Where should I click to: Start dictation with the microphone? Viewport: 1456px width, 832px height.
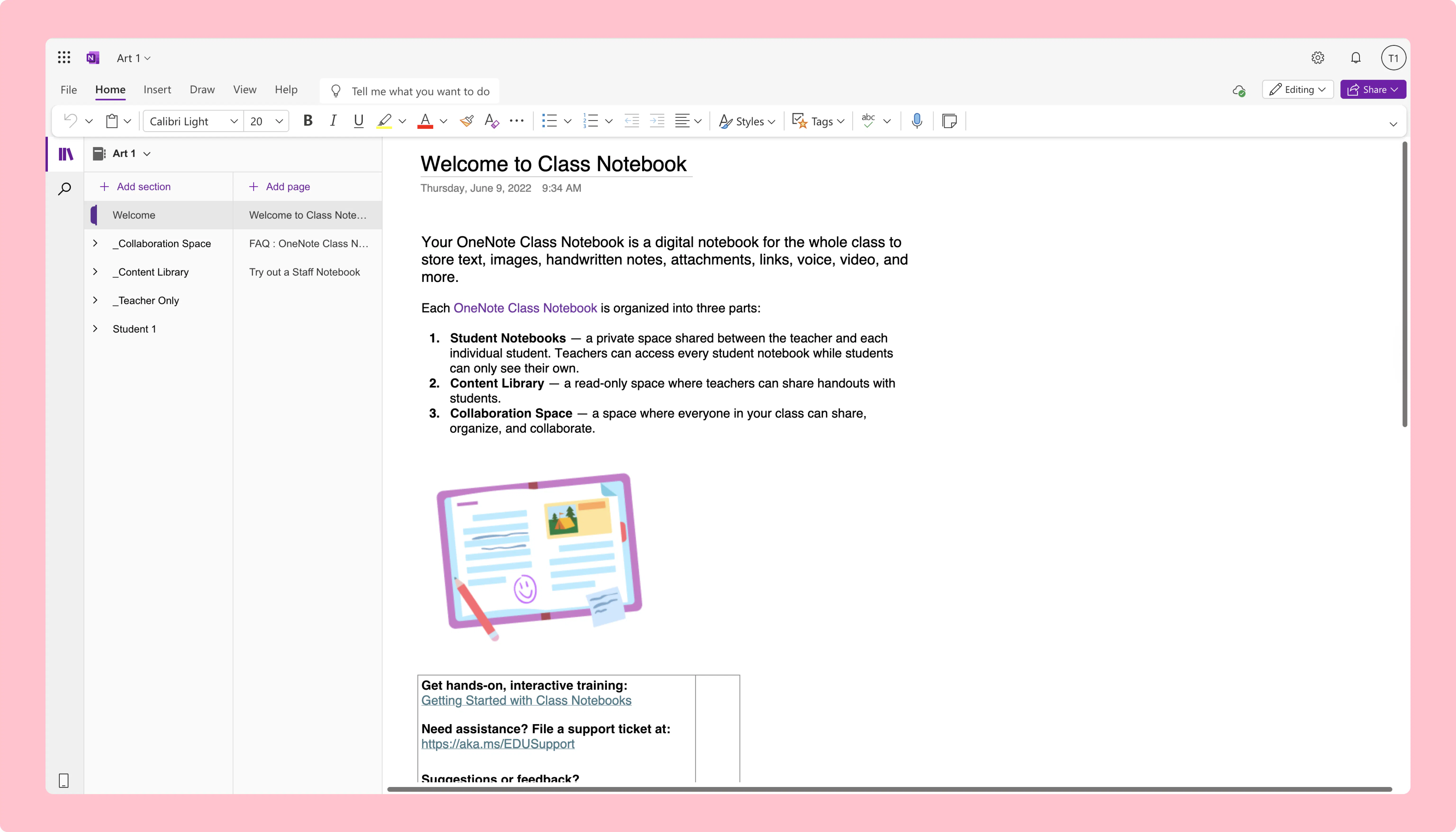(917, 121)
